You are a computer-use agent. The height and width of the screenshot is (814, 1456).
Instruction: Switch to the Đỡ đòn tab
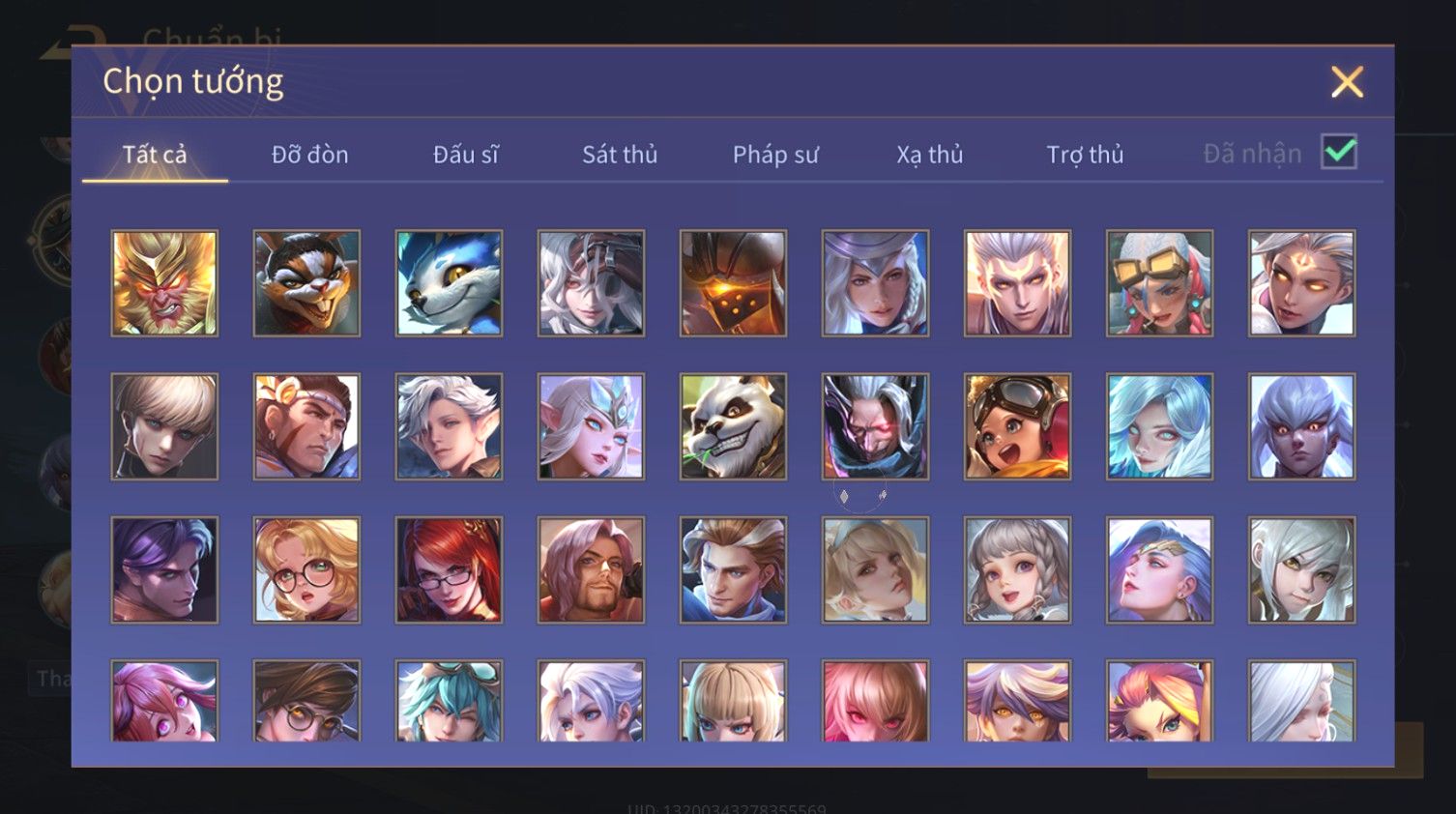pos(309,154)
